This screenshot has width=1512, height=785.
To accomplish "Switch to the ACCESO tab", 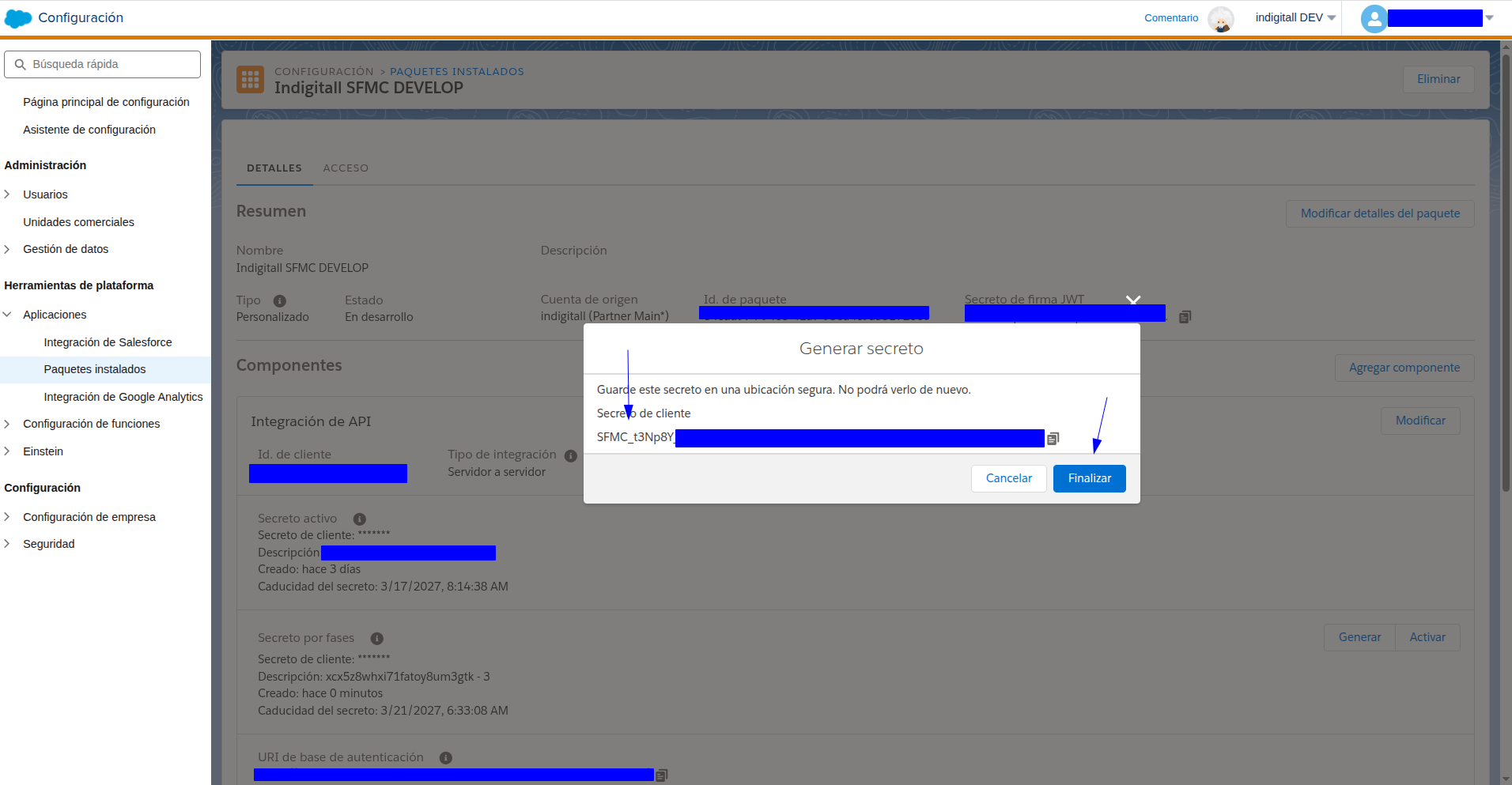I will point(346,168).
